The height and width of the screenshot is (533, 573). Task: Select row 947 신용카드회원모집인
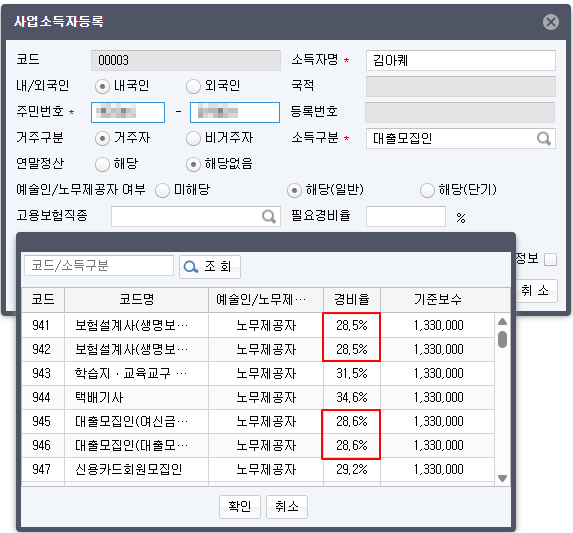pos(258,470)
